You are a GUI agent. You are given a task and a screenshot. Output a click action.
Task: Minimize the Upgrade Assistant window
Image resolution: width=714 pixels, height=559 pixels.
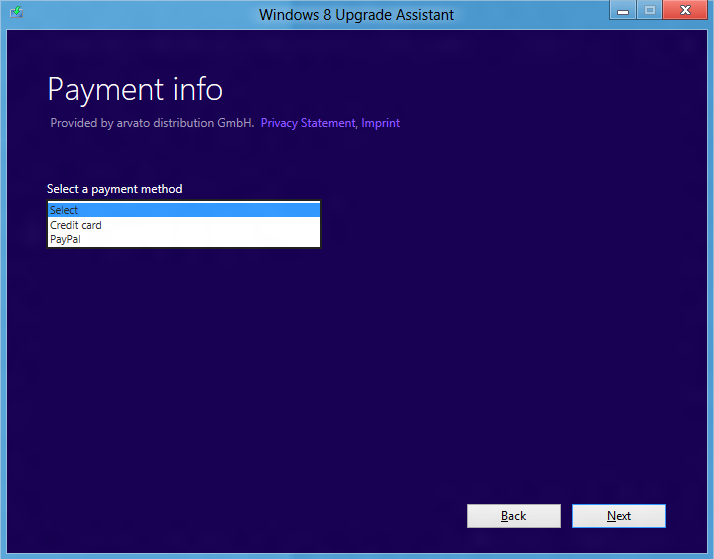click(623, 11)
